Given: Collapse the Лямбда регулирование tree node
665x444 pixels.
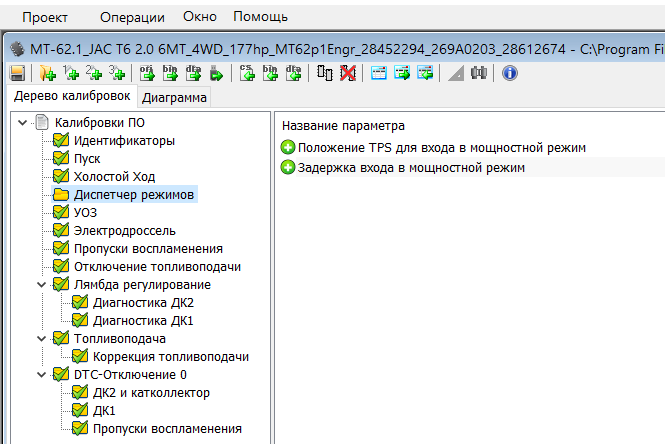Looking at the screenshot, I should point(40,284).
